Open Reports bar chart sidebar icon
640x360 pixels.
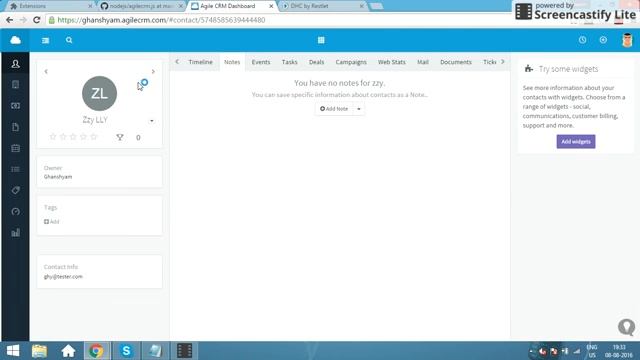(16, 233)
